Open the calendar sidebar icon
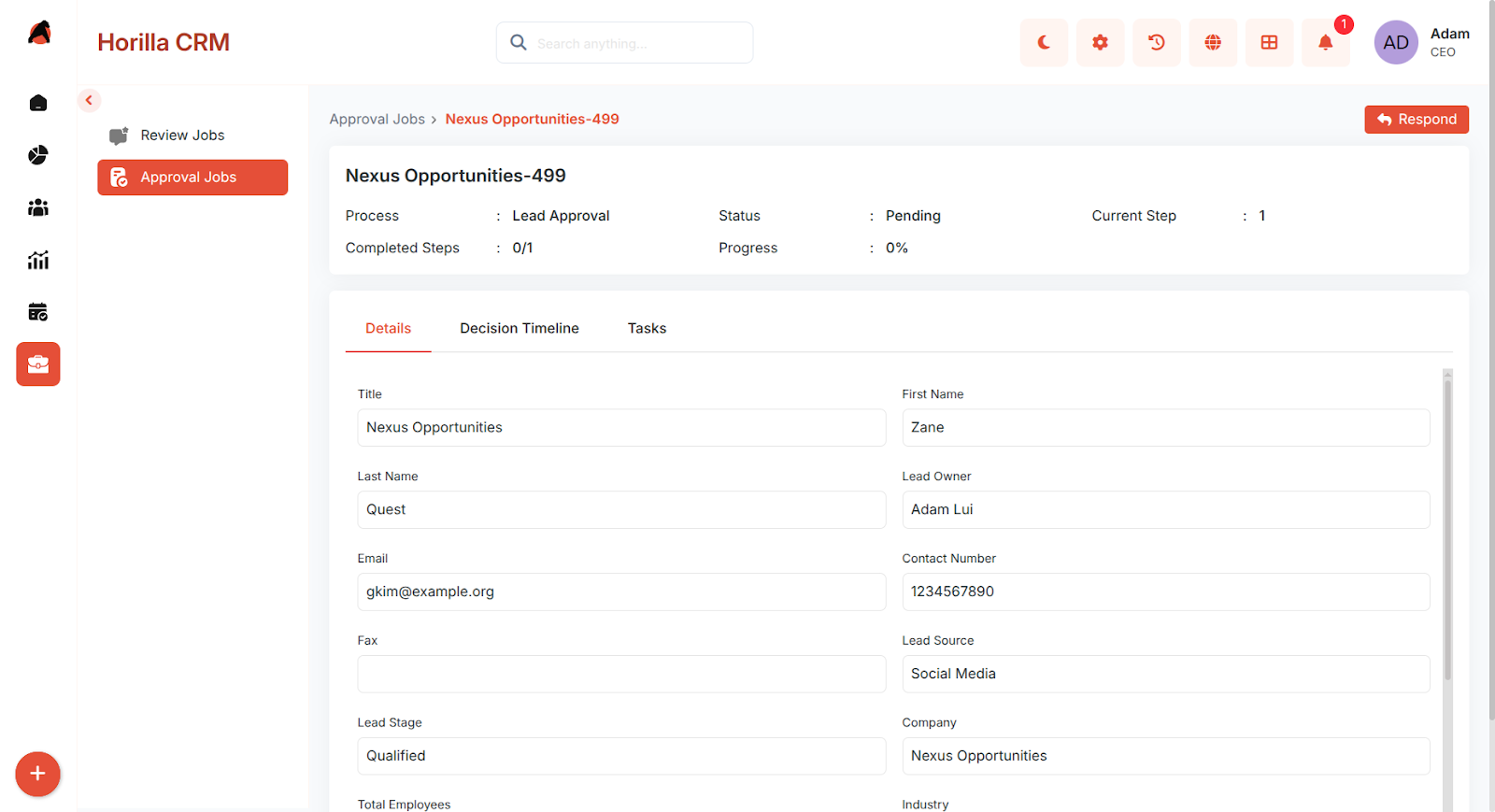1495x812 pixels. (x=38, y=312)
